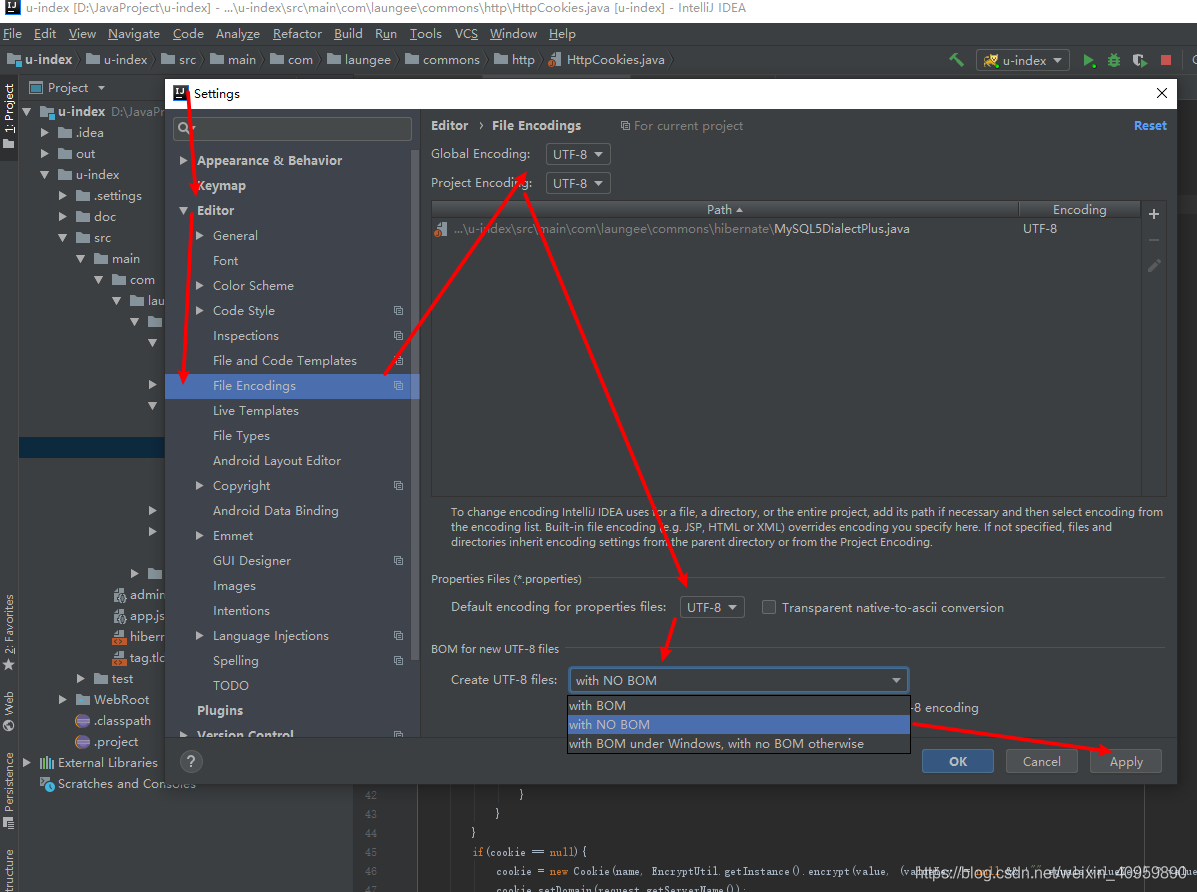
Task: Select Font in settings tree
Action: click(225, 260)
